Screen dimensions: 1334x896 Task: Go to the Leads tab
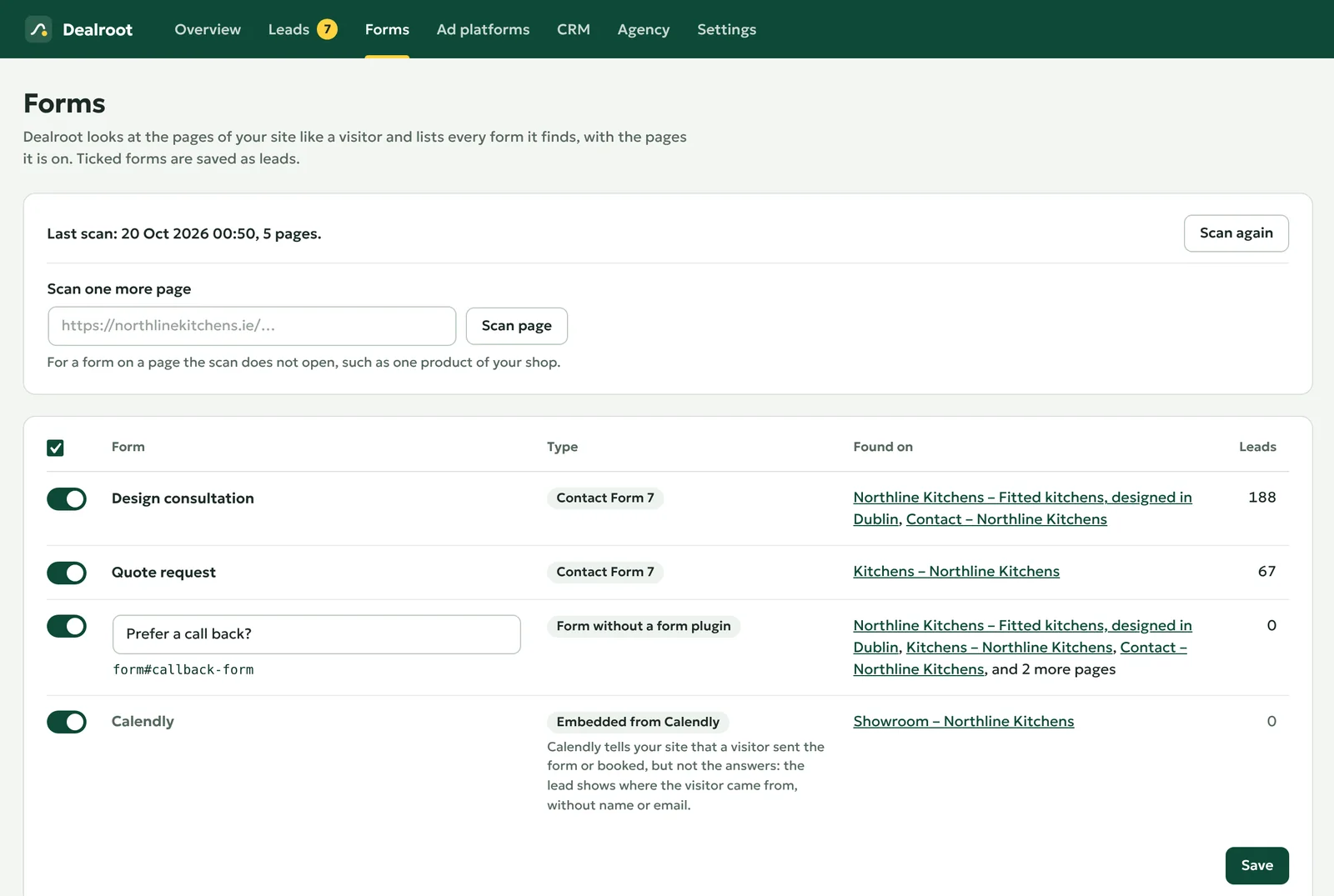(288, 29)
